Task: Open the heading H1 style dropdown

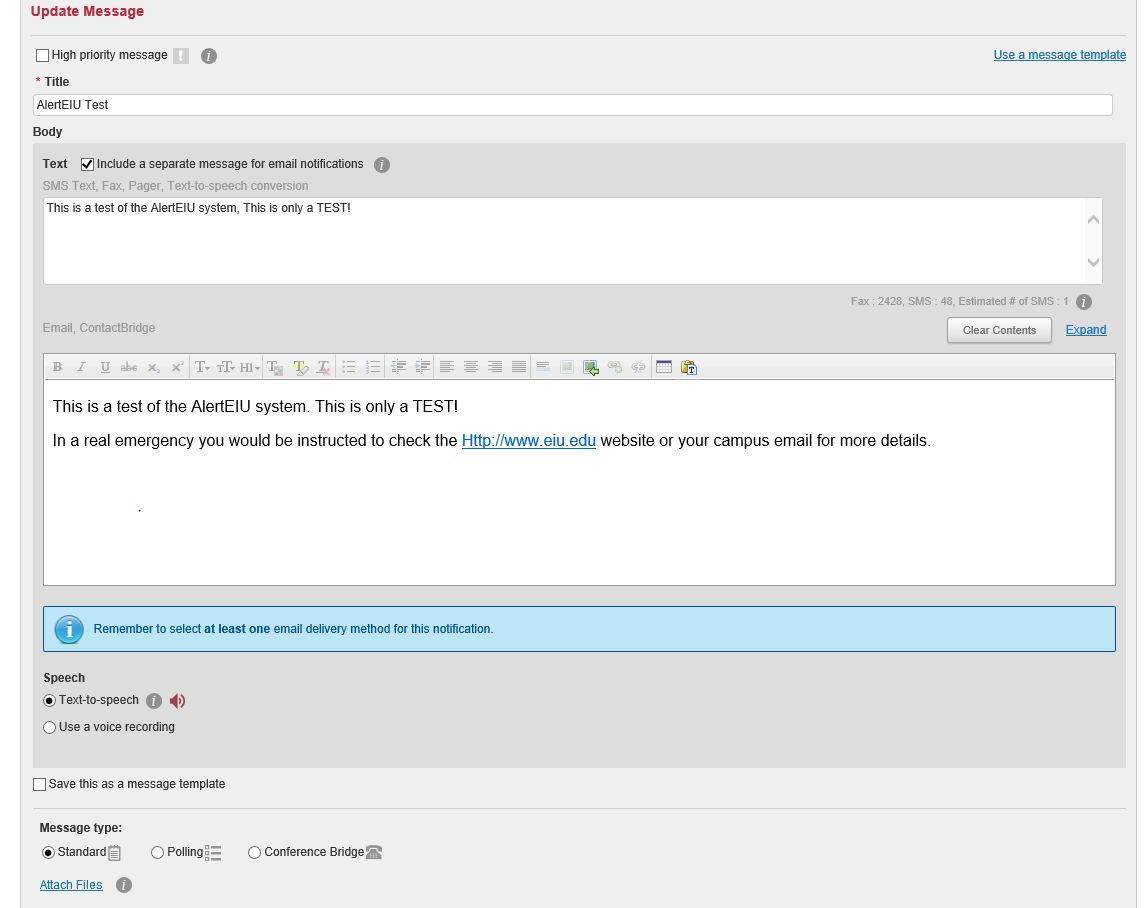Action: (x=249, y=367)
